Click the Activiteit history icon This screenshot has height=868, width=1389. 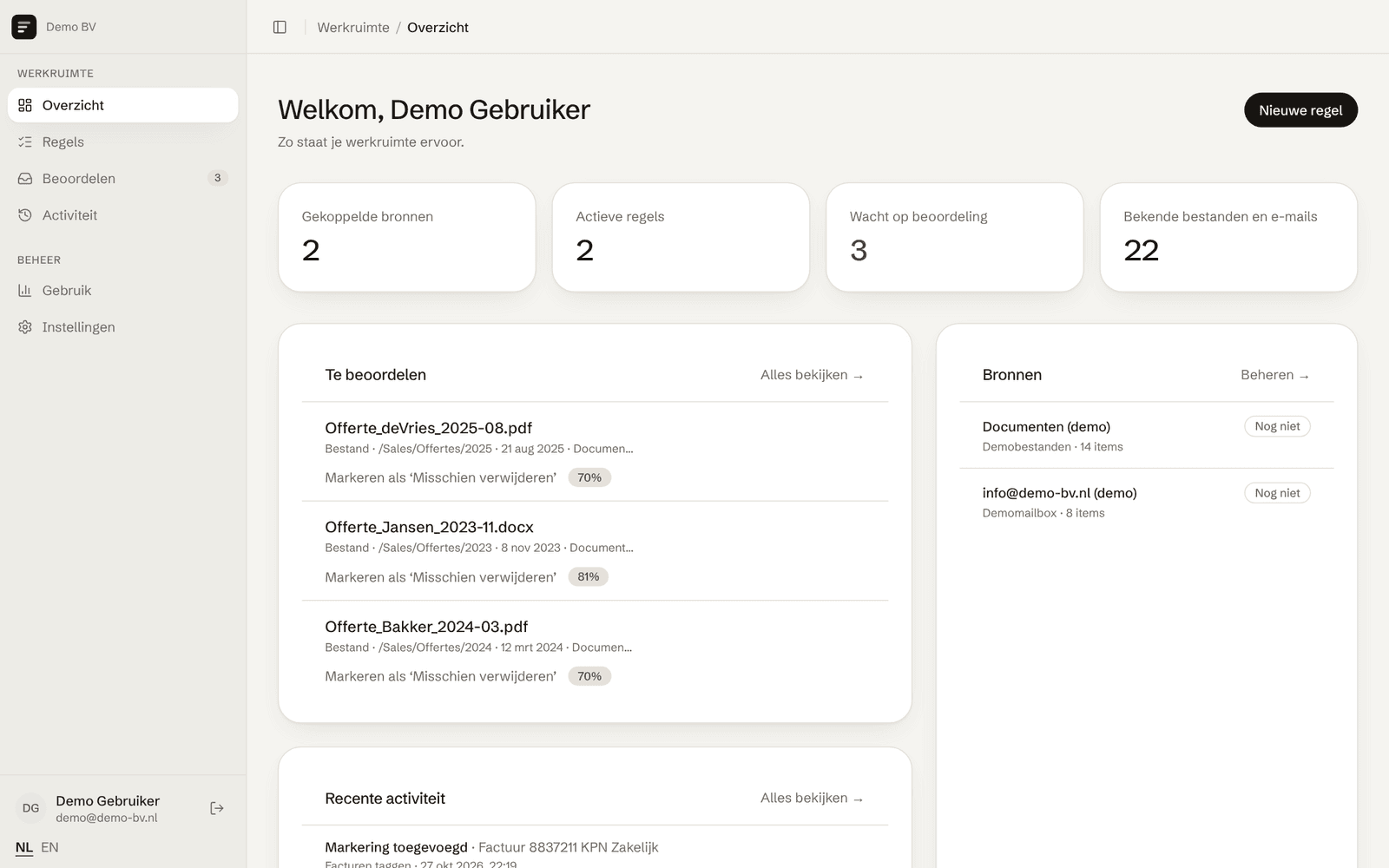[25, 215]
